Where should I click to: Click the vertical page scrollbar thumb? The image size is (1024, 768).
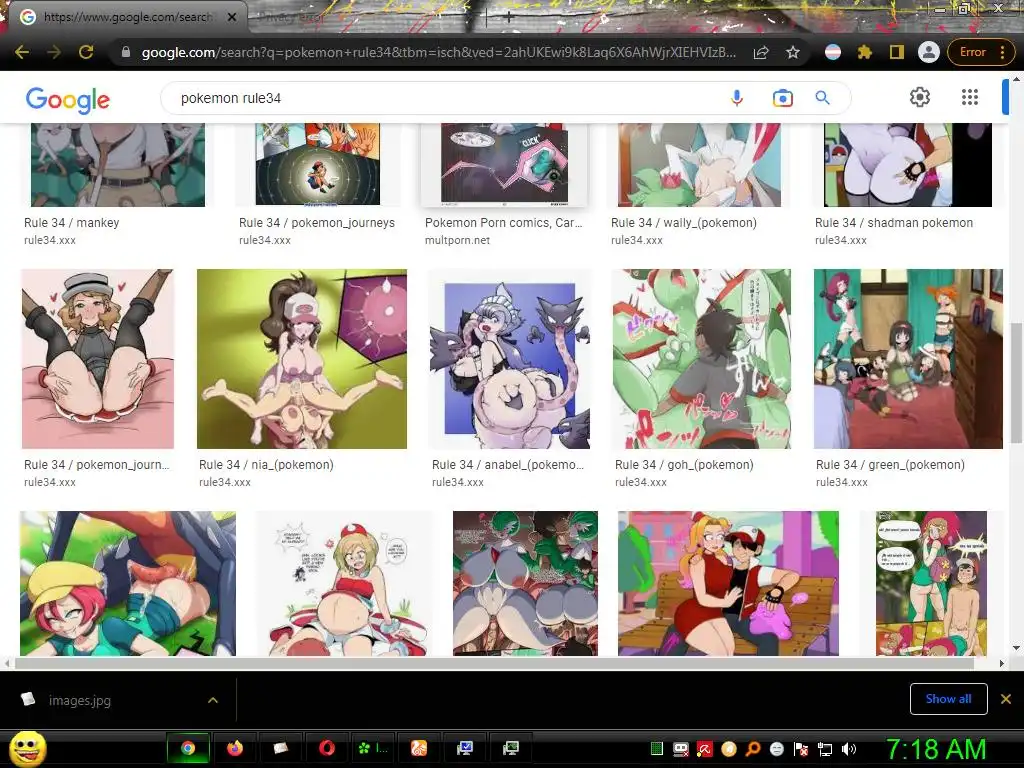point(1016,383)
